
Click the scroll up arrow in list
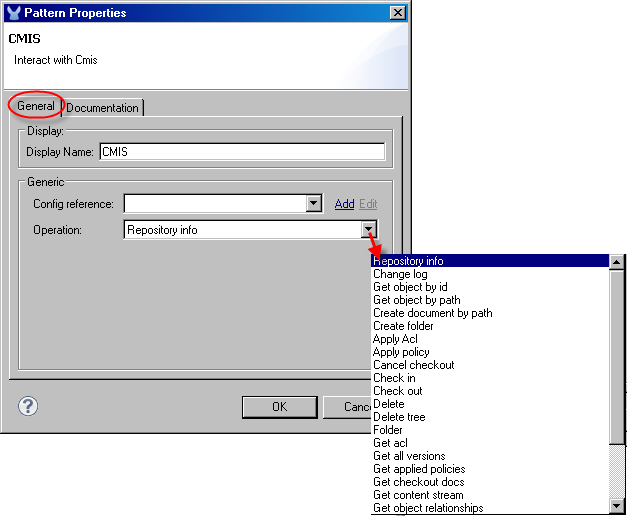[617, 261]
